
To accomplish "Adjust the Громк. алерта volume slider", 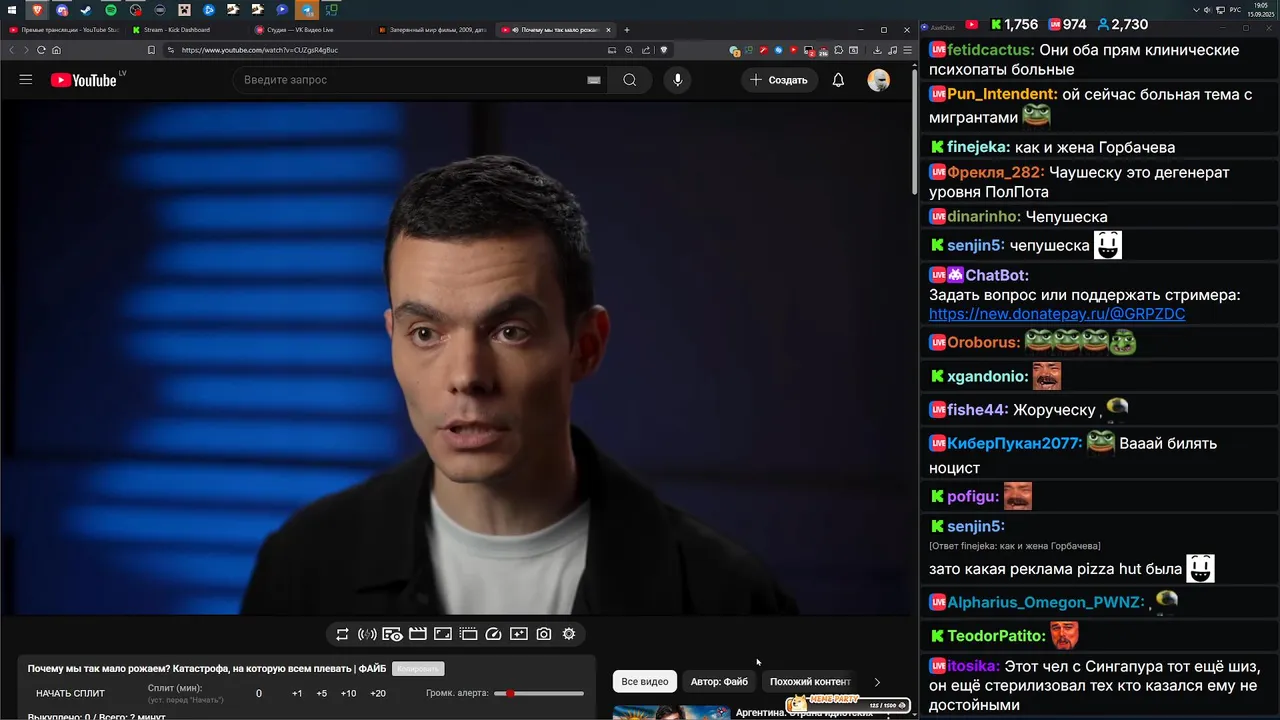I will click(540, 693).
